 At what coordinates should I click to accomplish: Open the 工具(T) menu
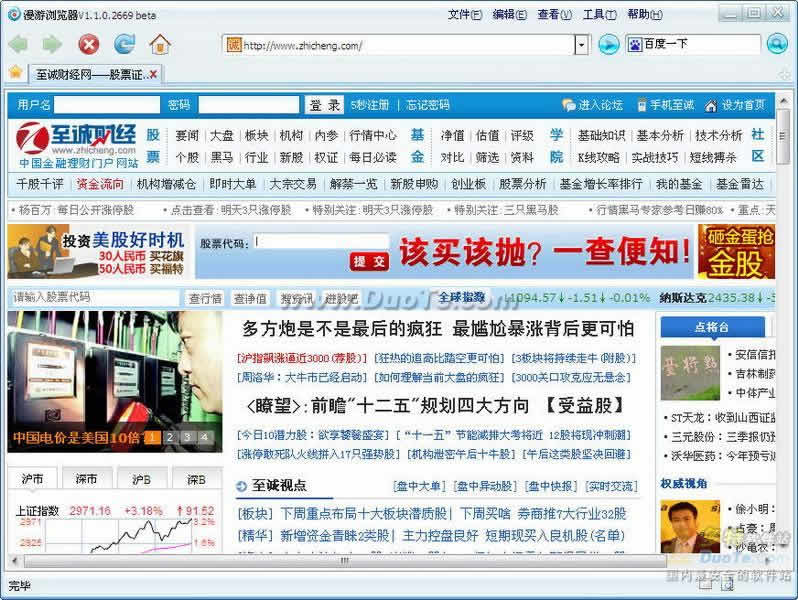point(600,15)
